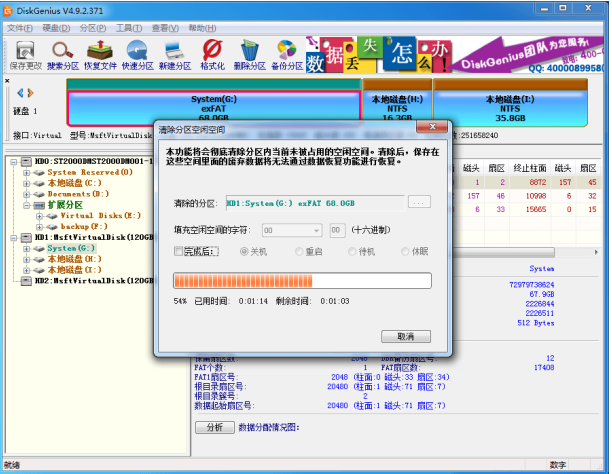Click the browse (...) button for partition

(419, 202)
